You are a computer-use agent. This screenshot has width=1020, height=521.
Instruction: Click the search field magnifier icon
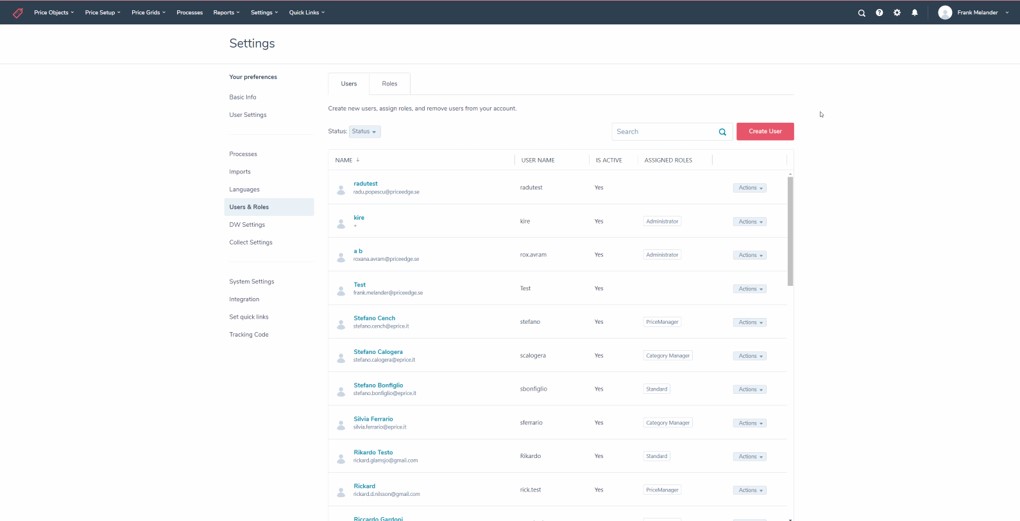[x=722, y=131]
